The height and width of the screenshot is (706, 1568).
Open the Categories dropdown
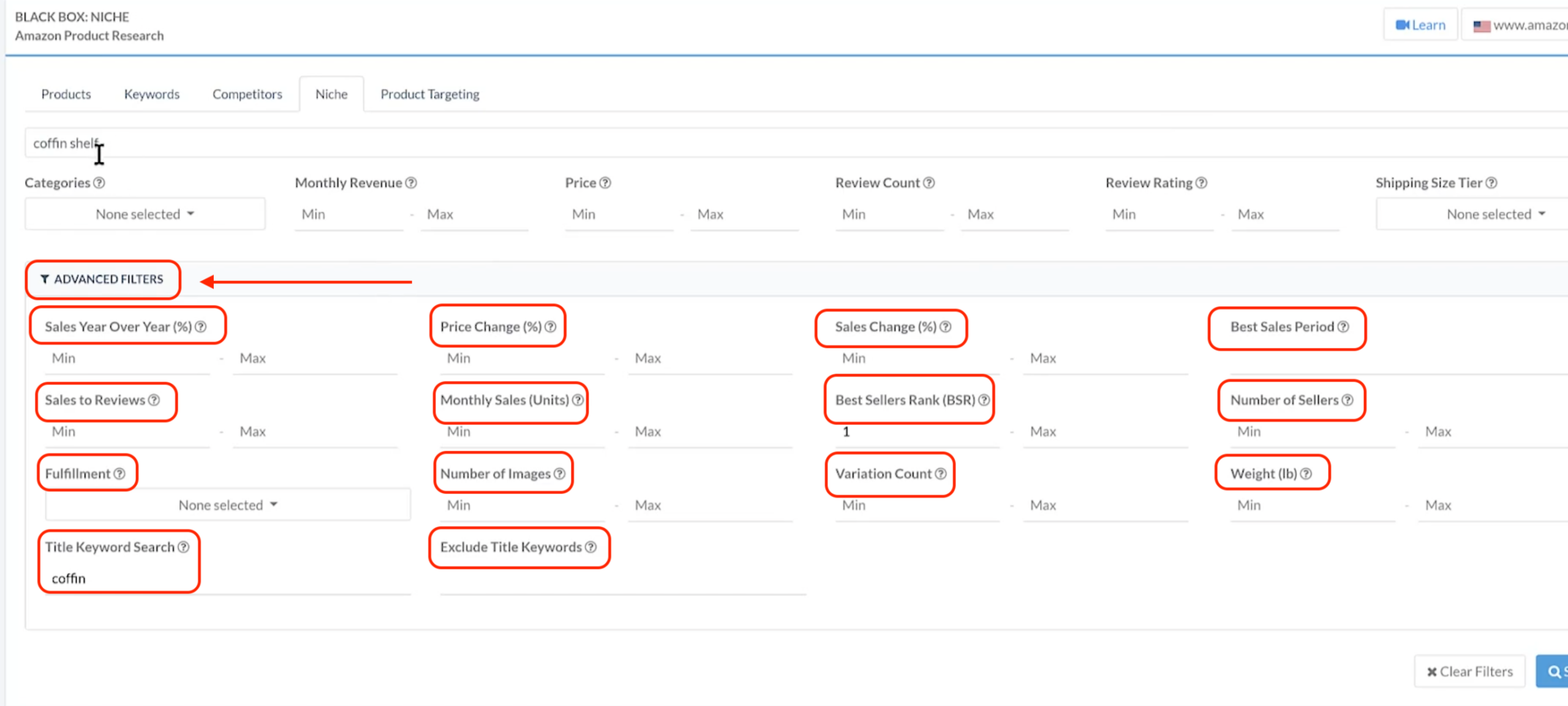point(145,214)
